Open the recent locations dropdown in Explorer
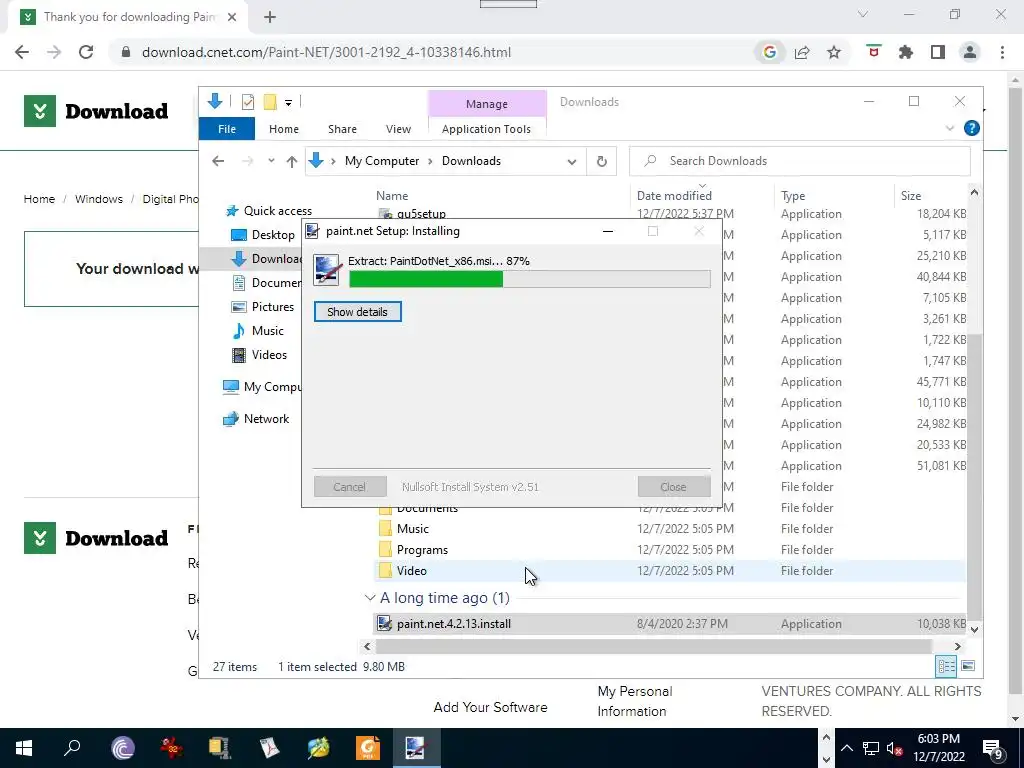Viewport: 1024px width, 768px height. point(271,161)
